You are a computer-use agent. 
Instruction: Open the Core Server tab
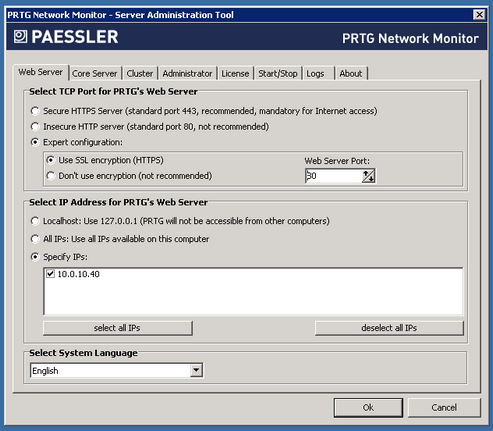click(x=95, y=73)
